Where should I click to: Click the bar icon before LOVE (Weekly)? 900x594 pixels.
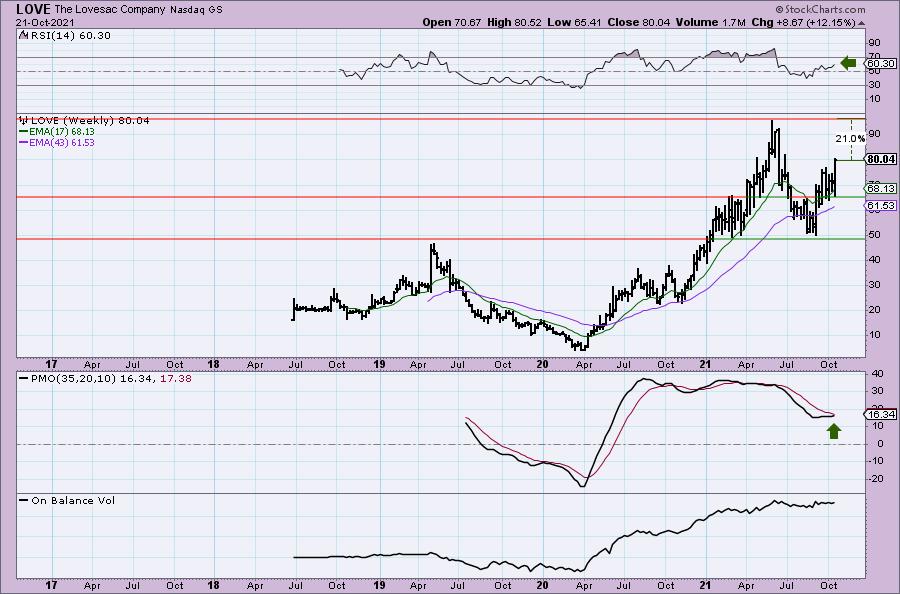point(24,121)
